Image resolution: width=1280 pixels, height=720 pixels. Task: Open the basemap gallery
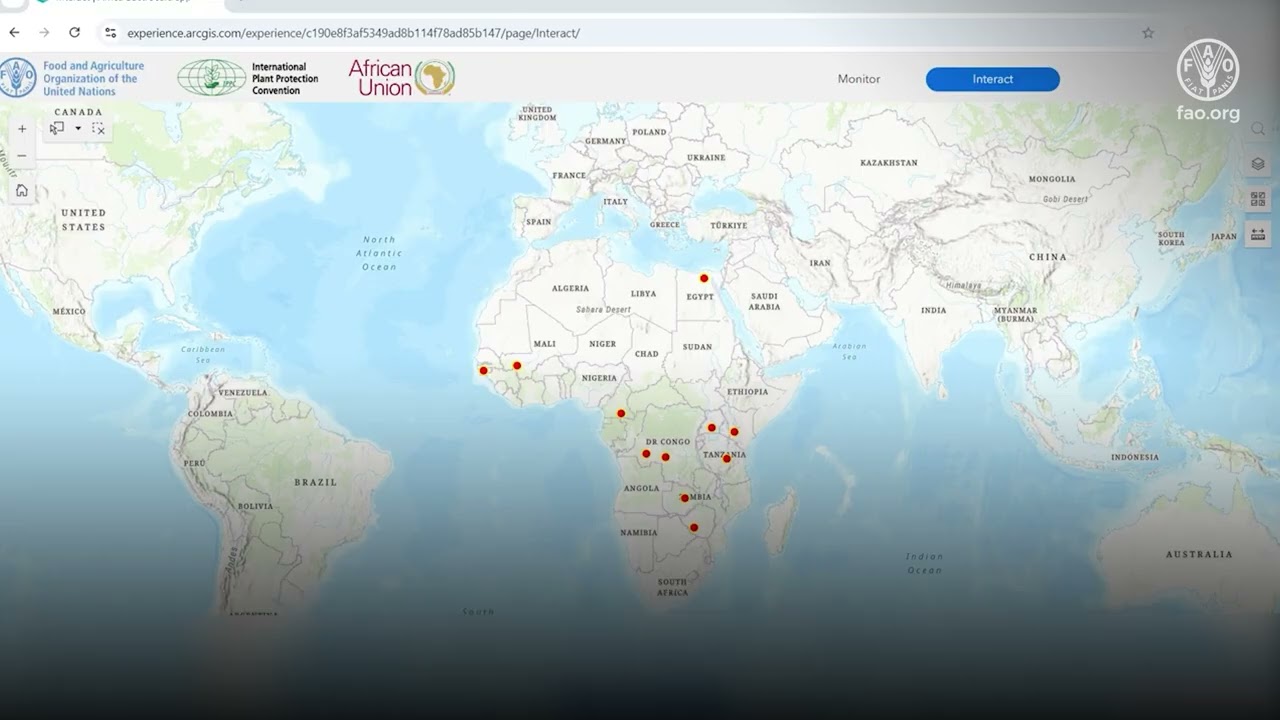(x=1258, y=199)
